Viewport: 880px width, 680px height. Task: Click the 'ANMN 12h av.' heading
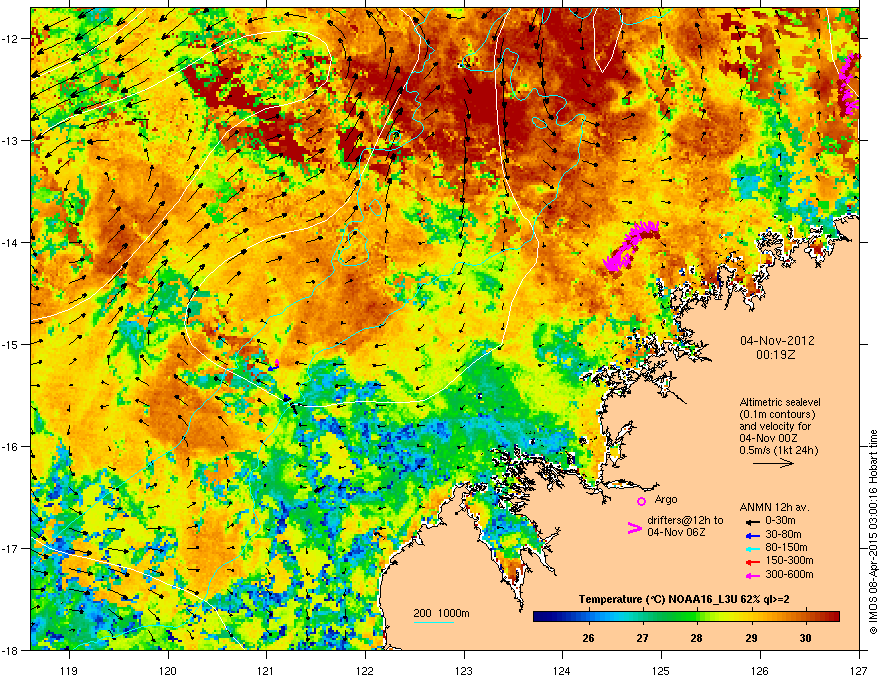point(774,507)
